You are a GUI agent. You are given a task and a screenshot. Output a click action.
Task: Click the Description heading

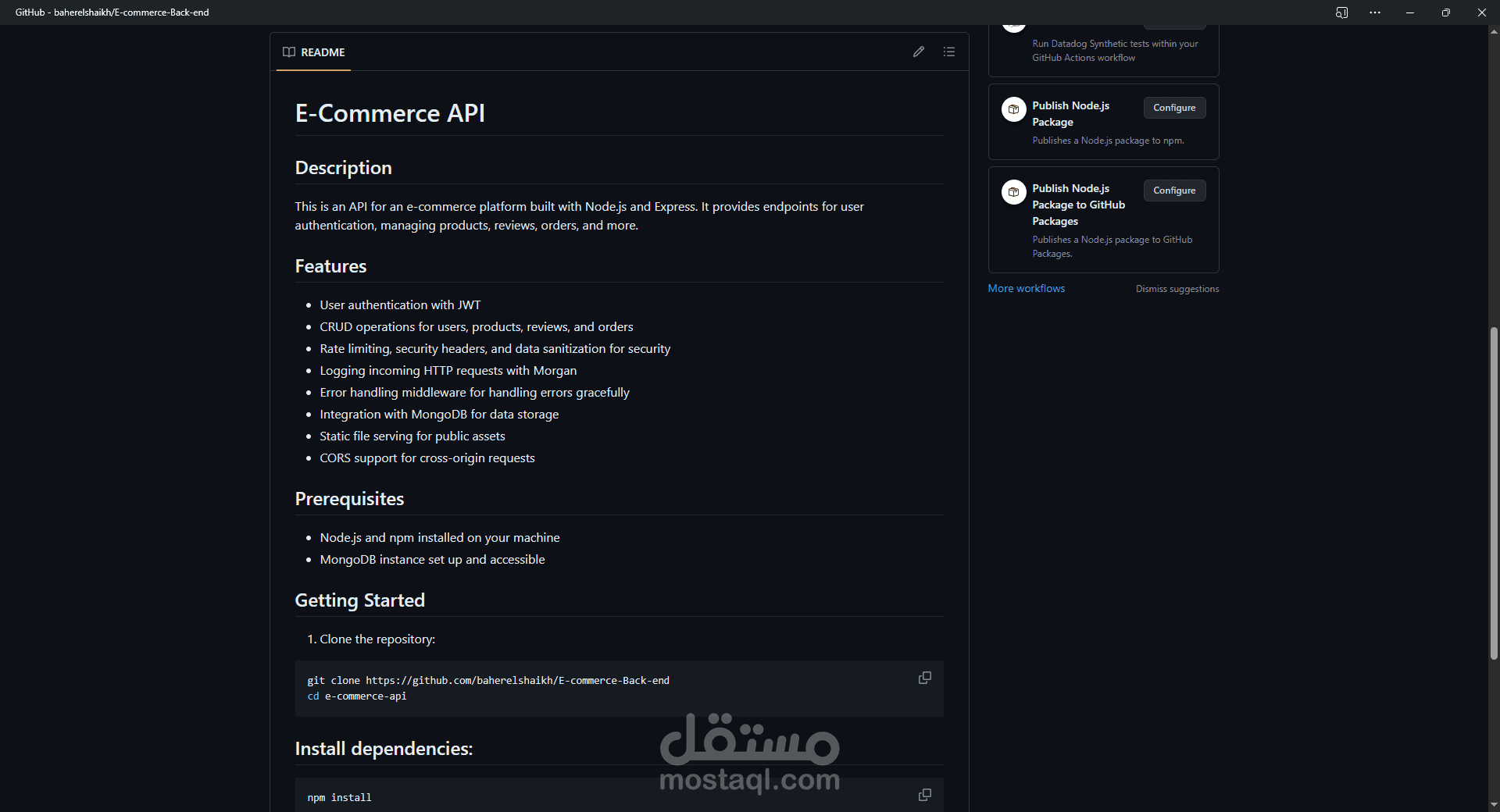click(343, 168)
